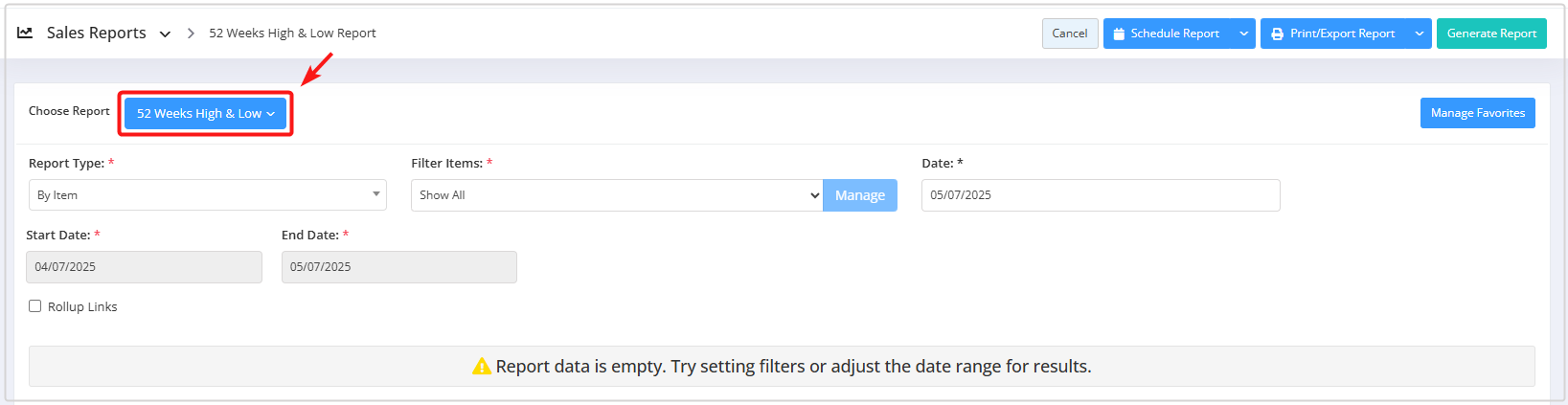
Task: Open the Schedule Report dropdown arrow
Action: (1243, 34)
